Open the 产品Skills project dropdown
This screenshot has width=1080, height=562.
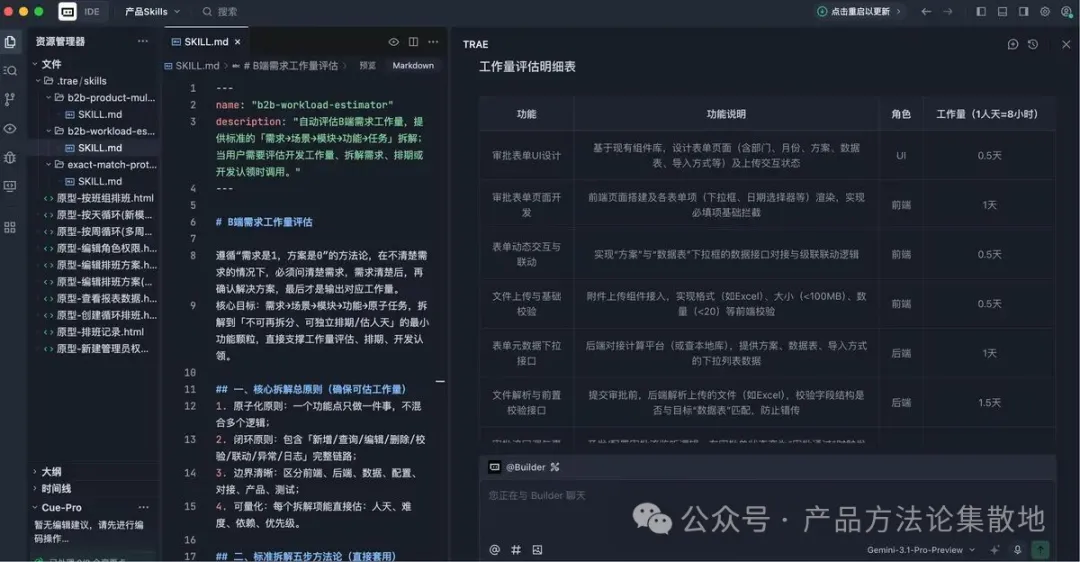coord(152,12)
